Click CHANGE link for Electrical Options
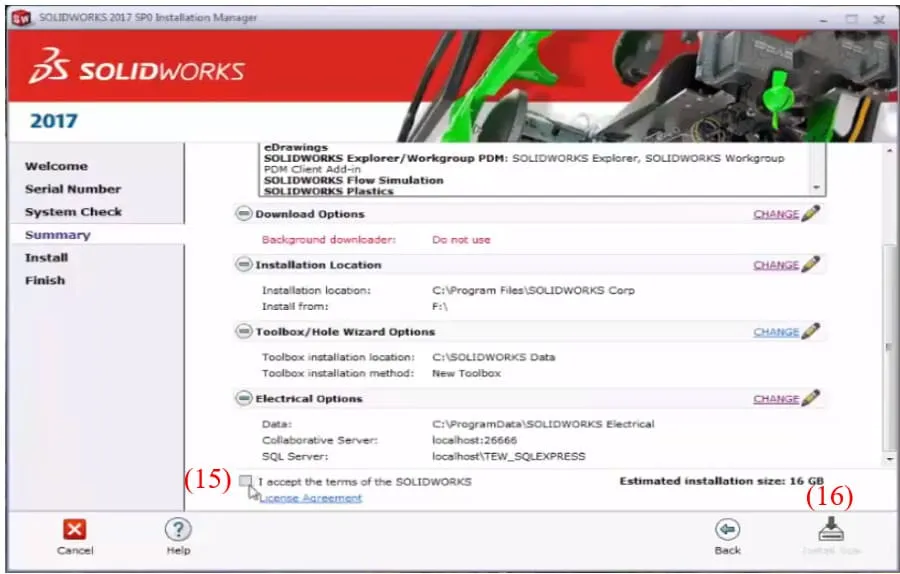Screen dimensions: 900x574 (776, 398)
